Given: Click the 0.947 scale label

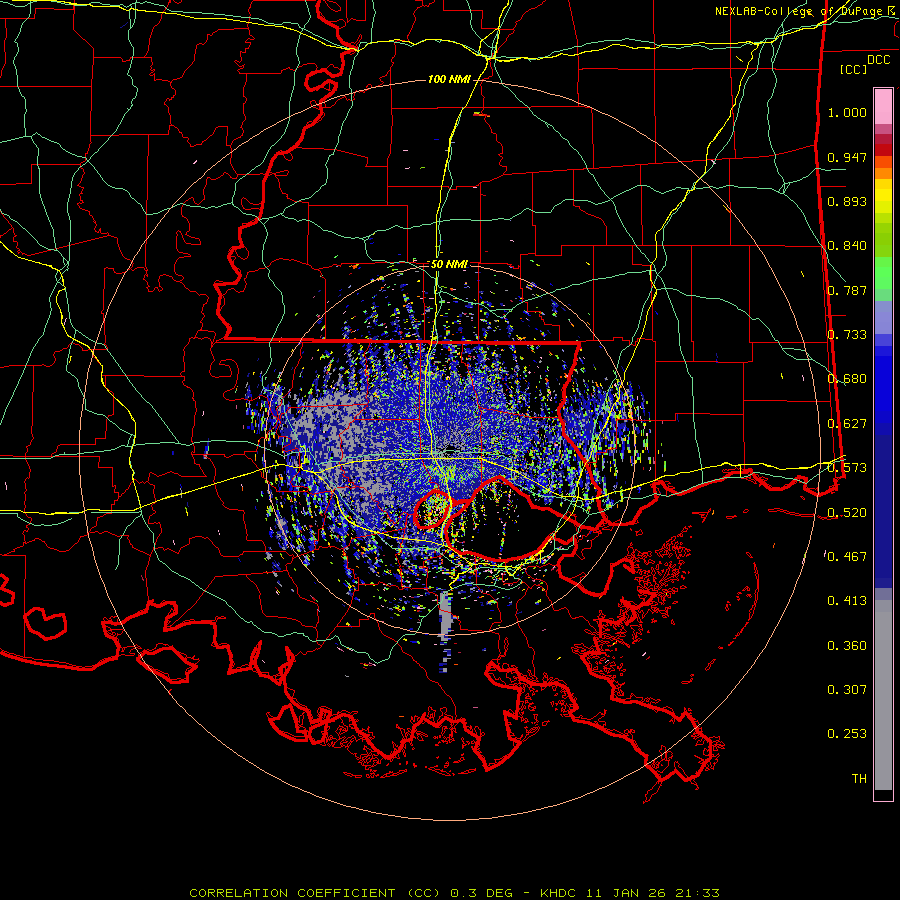Looking at the screenshot, I should pos(847,157).
